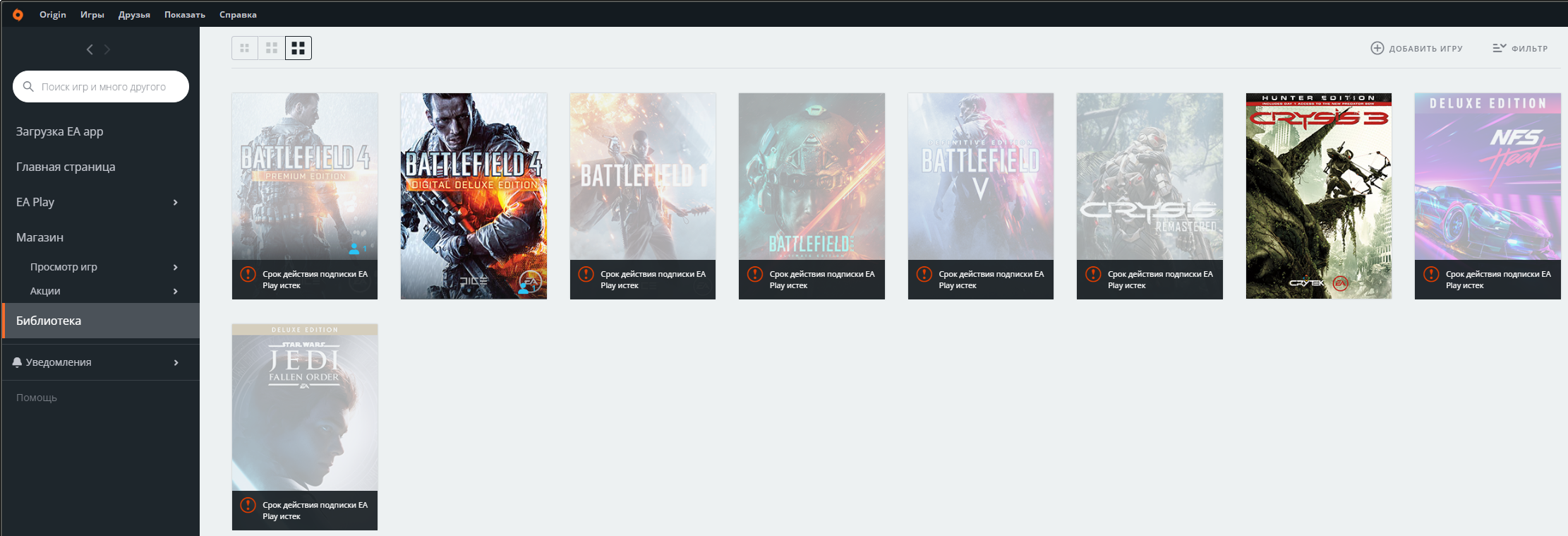Image resolution: width=1568 pixels, height=536 pixels.
Task: Expand the Акции chevron
Action: pos(176,291)
